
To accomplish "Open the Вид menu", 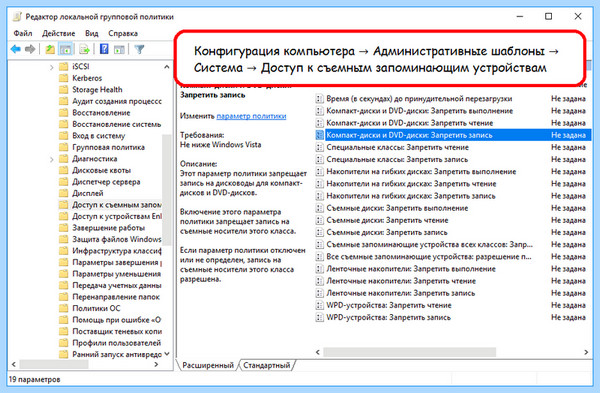I will (91, 33).
